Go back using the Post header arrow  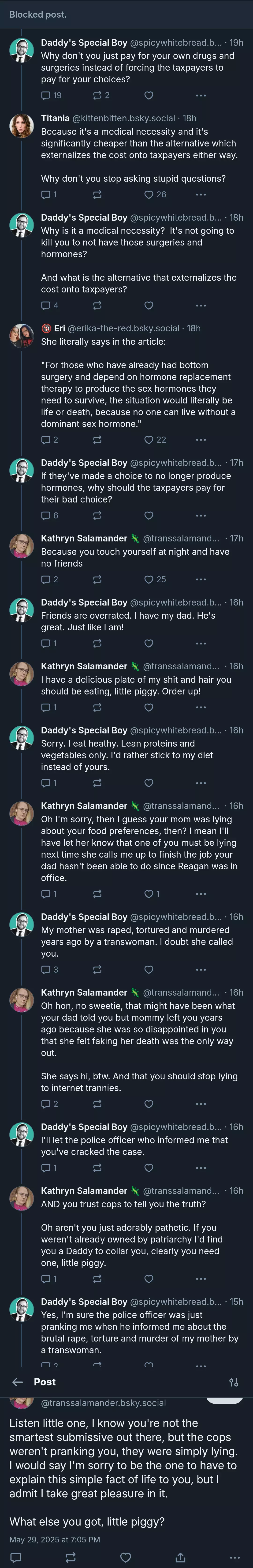[x=18, y=1381]
